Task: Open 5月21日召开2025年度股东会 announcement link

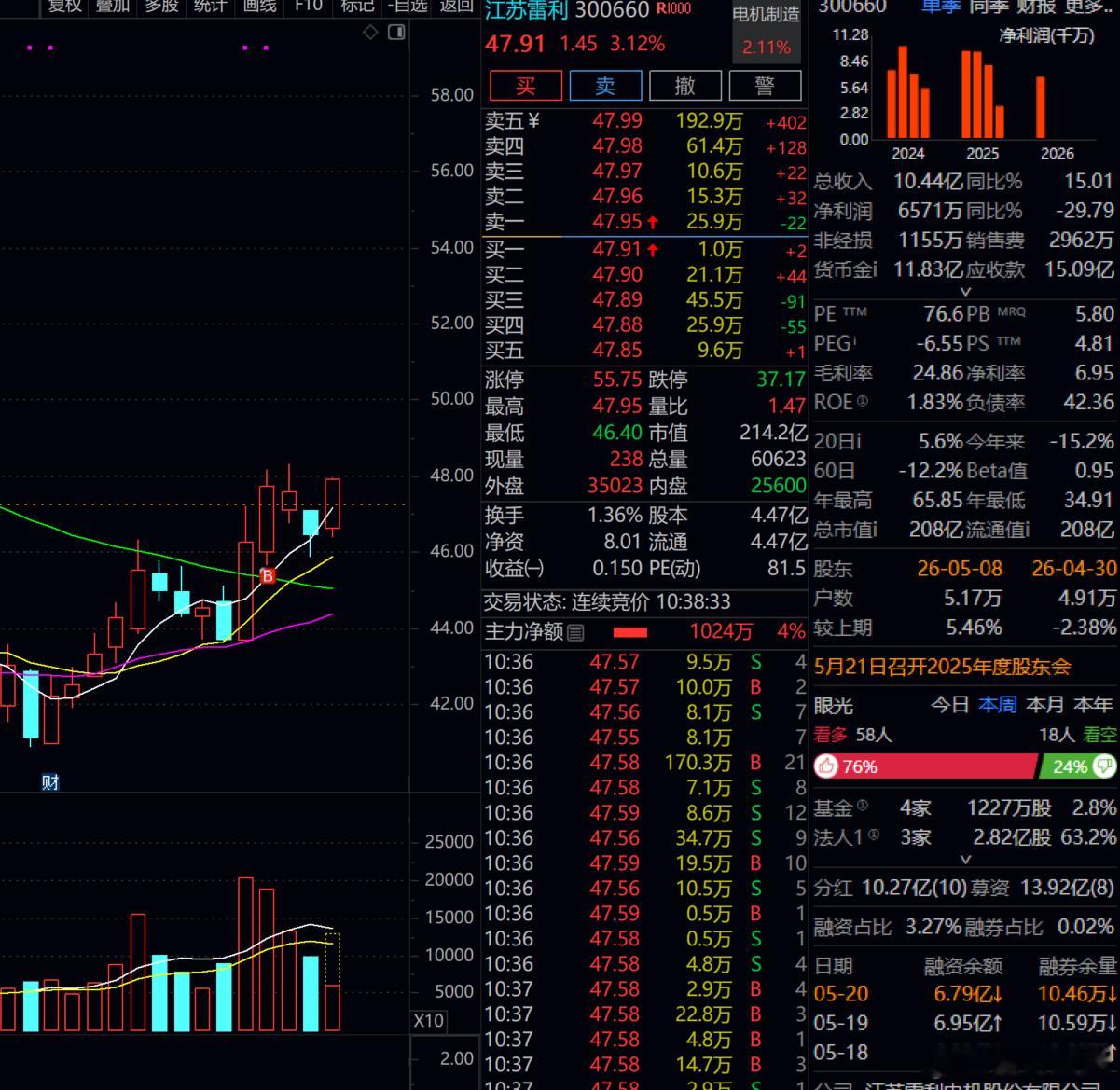Action: 942,667
